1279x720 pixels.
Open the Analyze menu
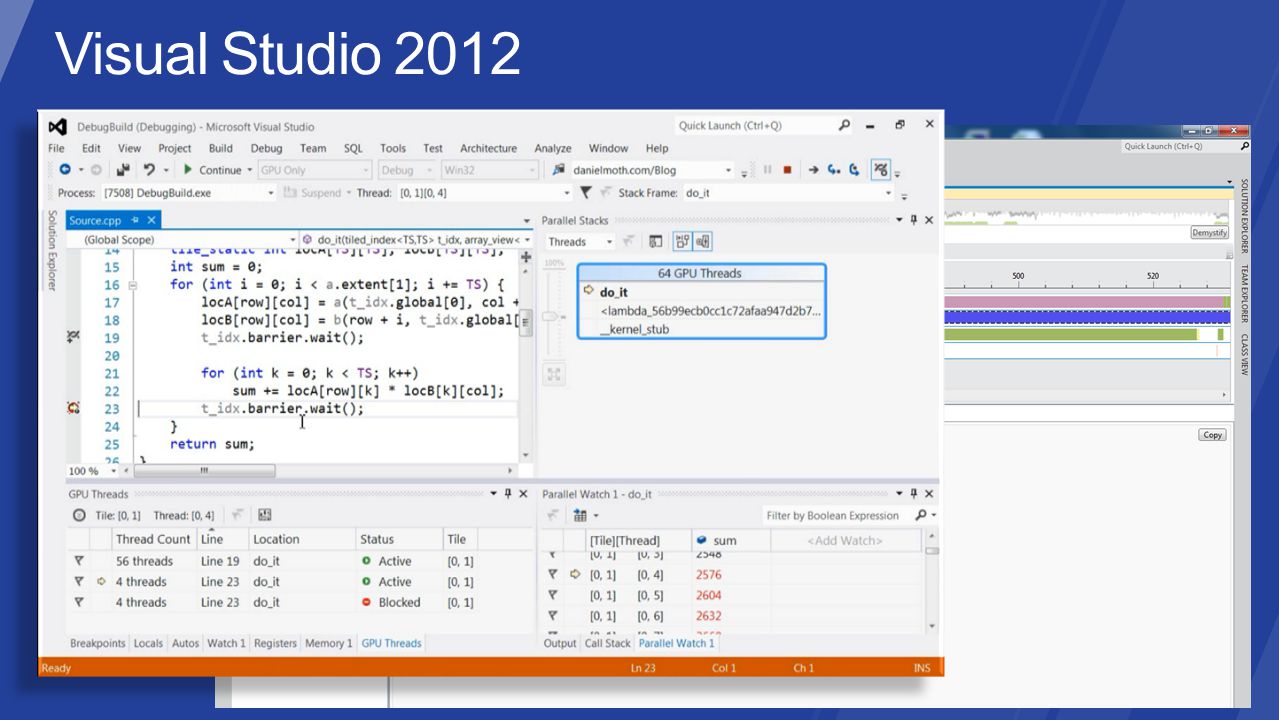tap(553, 148)
